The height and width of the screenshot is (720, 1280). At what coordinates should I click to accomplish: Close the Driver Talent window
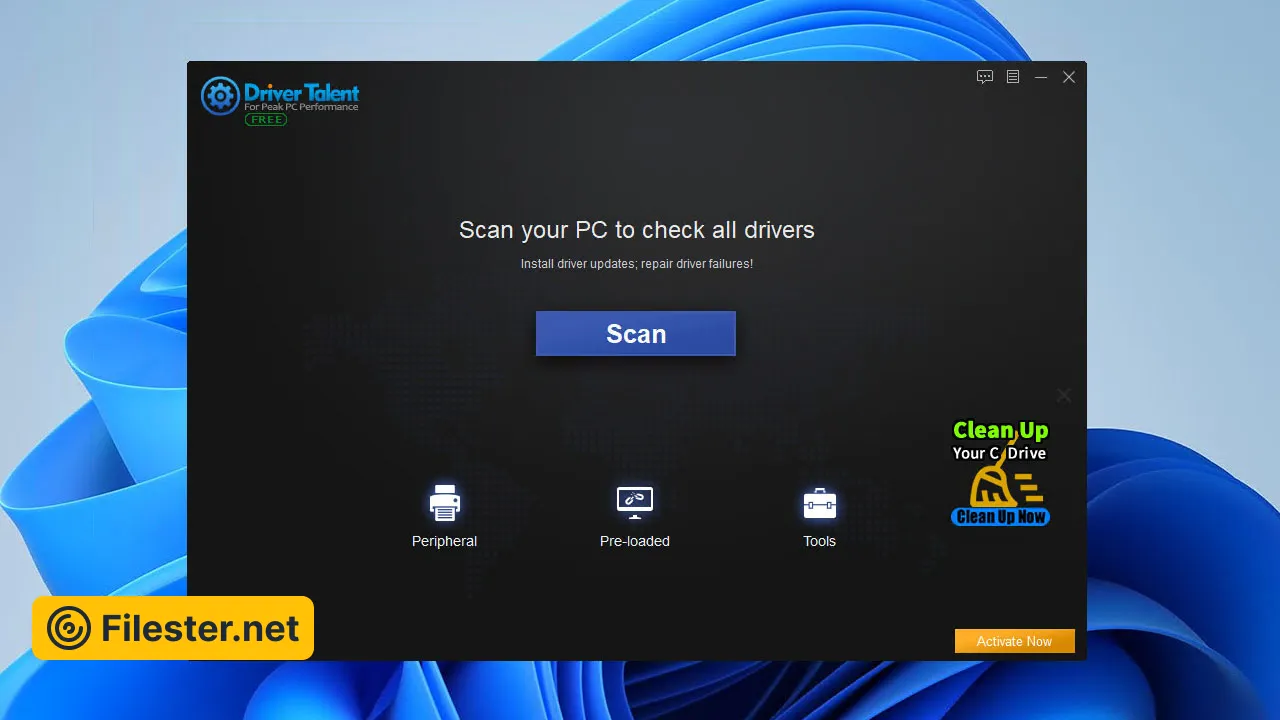(x=1069, y=77)
